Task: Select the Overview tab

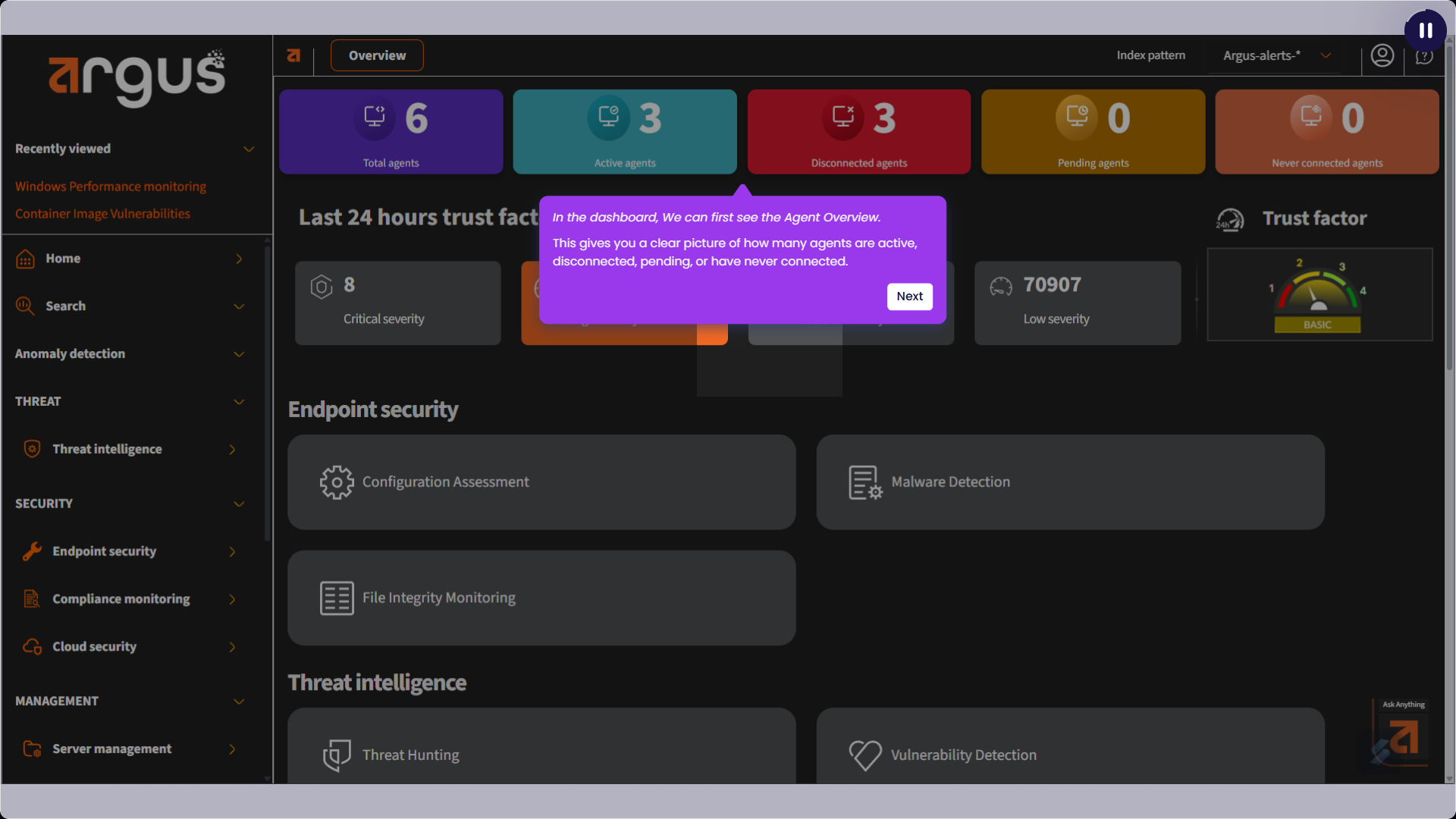Action: pyautogui.click(x=377, y=55)
